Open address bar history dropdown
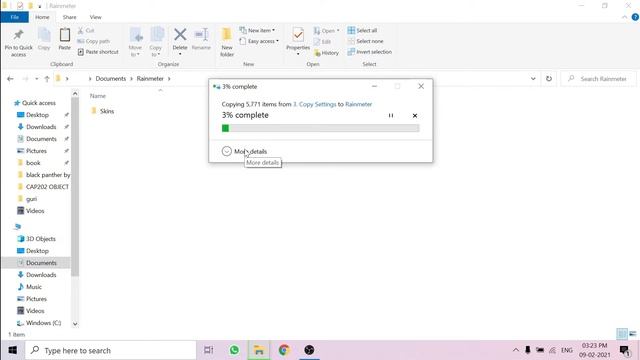This screenshot has width=640, height=360. pyautogui.click(x=533, y=79)
